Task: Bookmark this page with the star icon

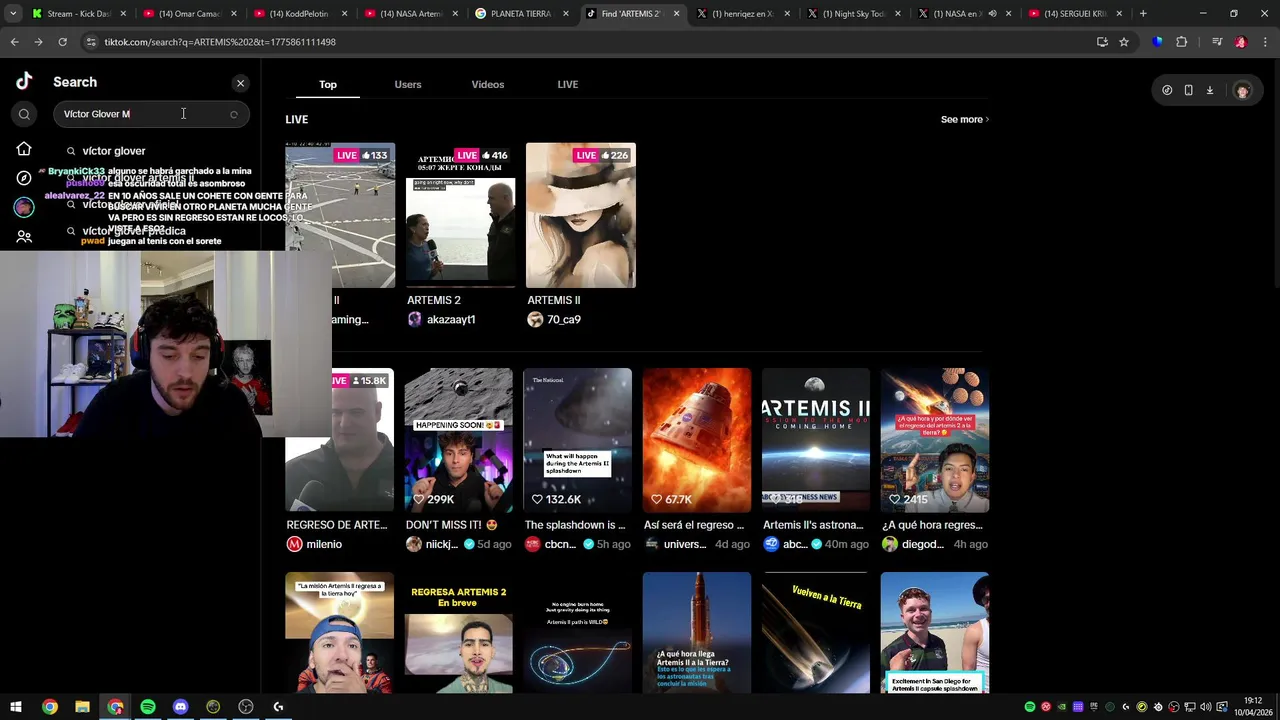Action: [x=1124, y=42]
